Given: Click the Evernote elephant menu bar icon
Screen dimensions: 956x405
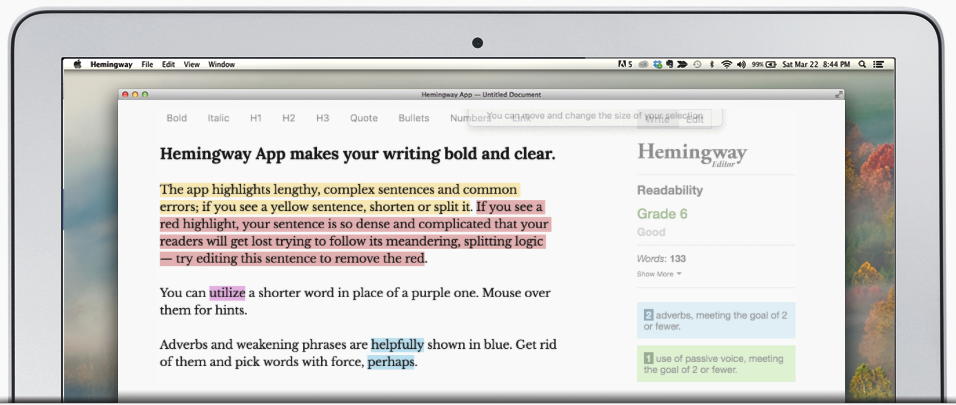Looking at the screenshot, I should pos(669,64).
